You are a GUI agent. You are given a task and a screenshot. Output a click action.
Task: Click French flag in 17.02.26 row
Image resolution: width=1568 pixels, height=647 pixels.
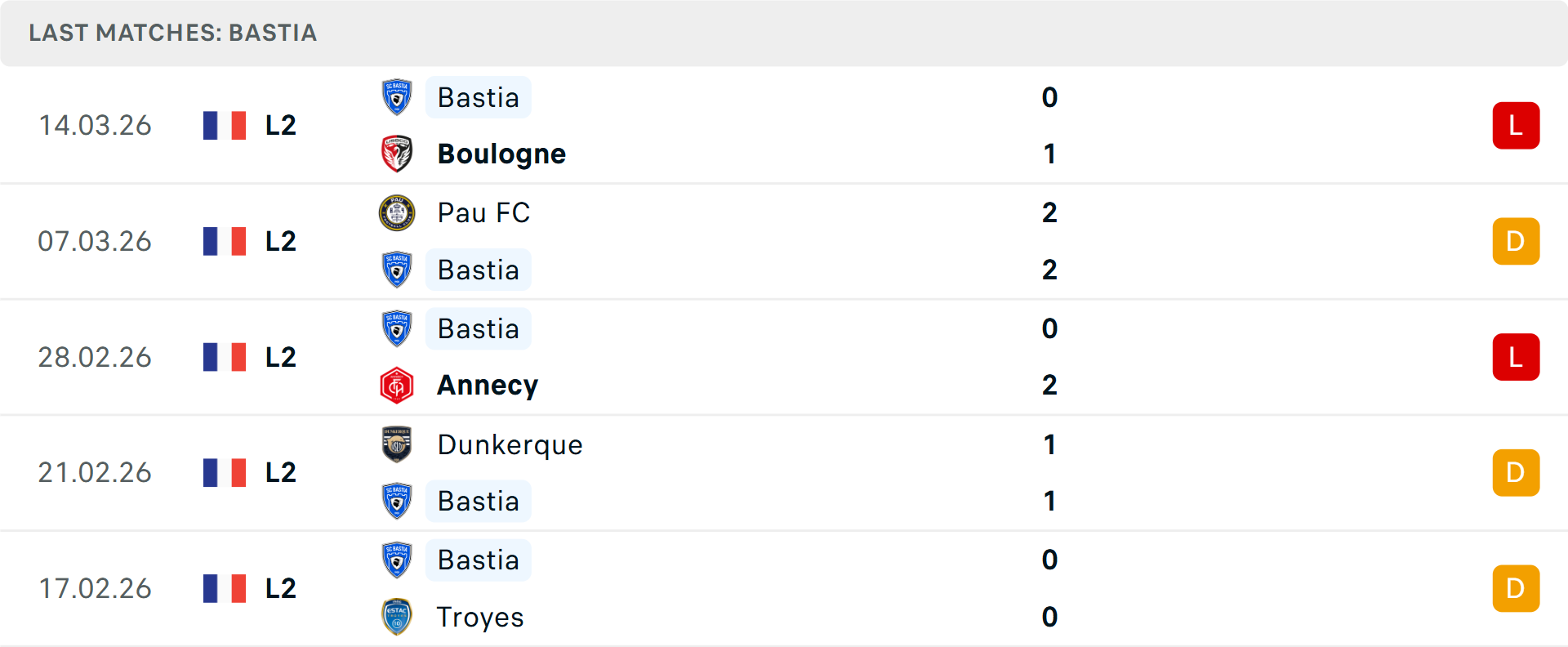click(x=225, y=588)
